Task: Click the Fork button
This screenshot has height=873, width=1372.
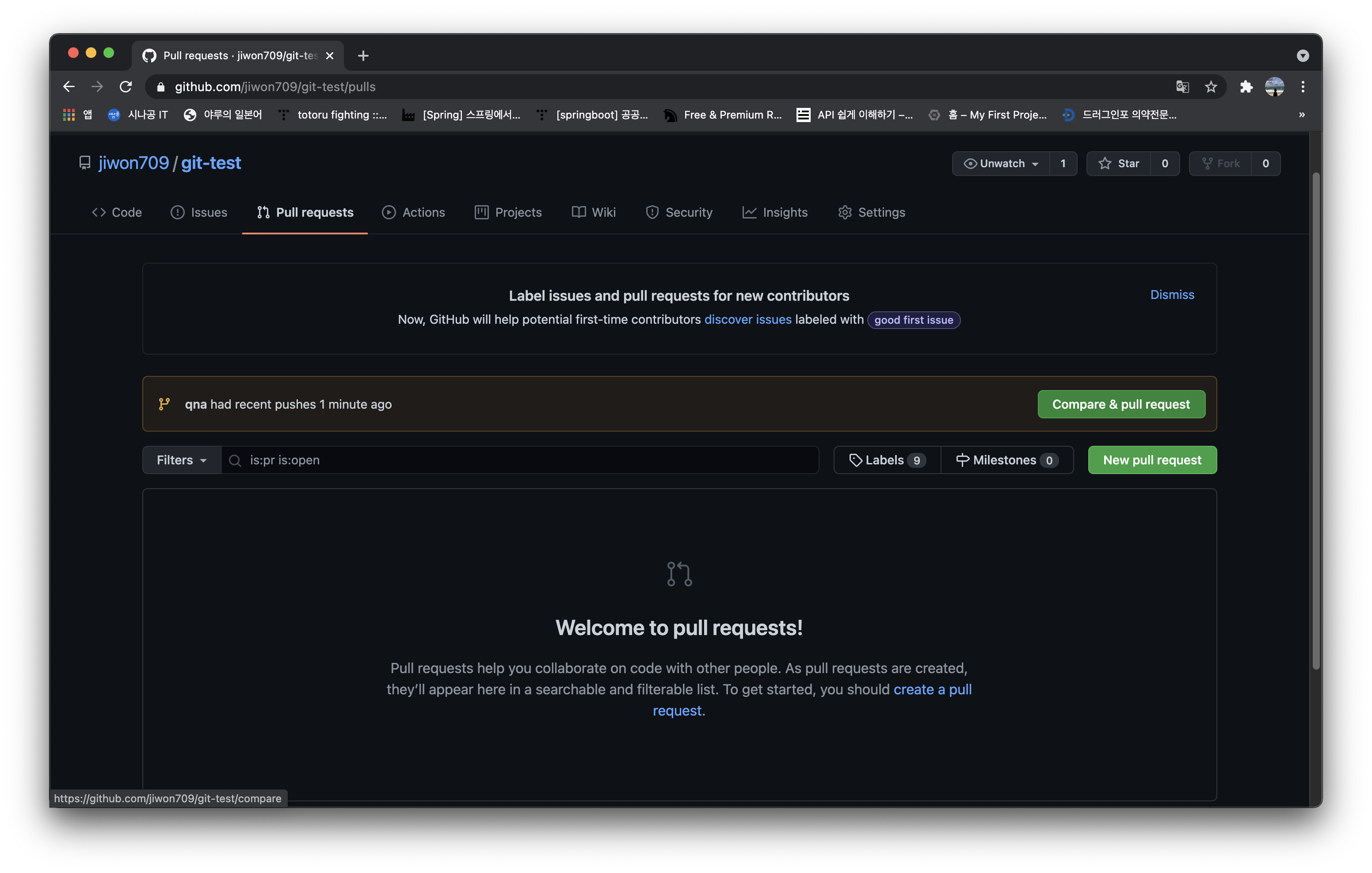Action: [1220, 164]
